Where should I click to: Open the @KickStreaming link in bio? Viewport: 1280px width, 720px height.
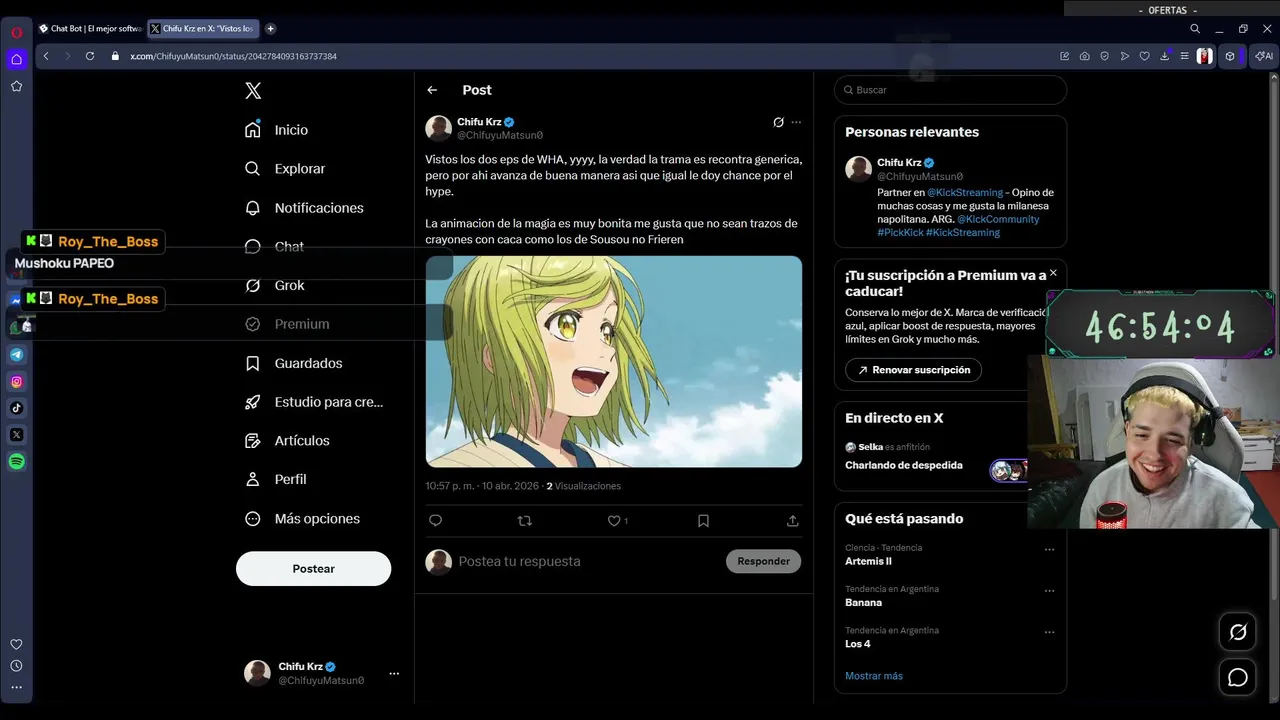pyautogui.click(x=965, y=192)
